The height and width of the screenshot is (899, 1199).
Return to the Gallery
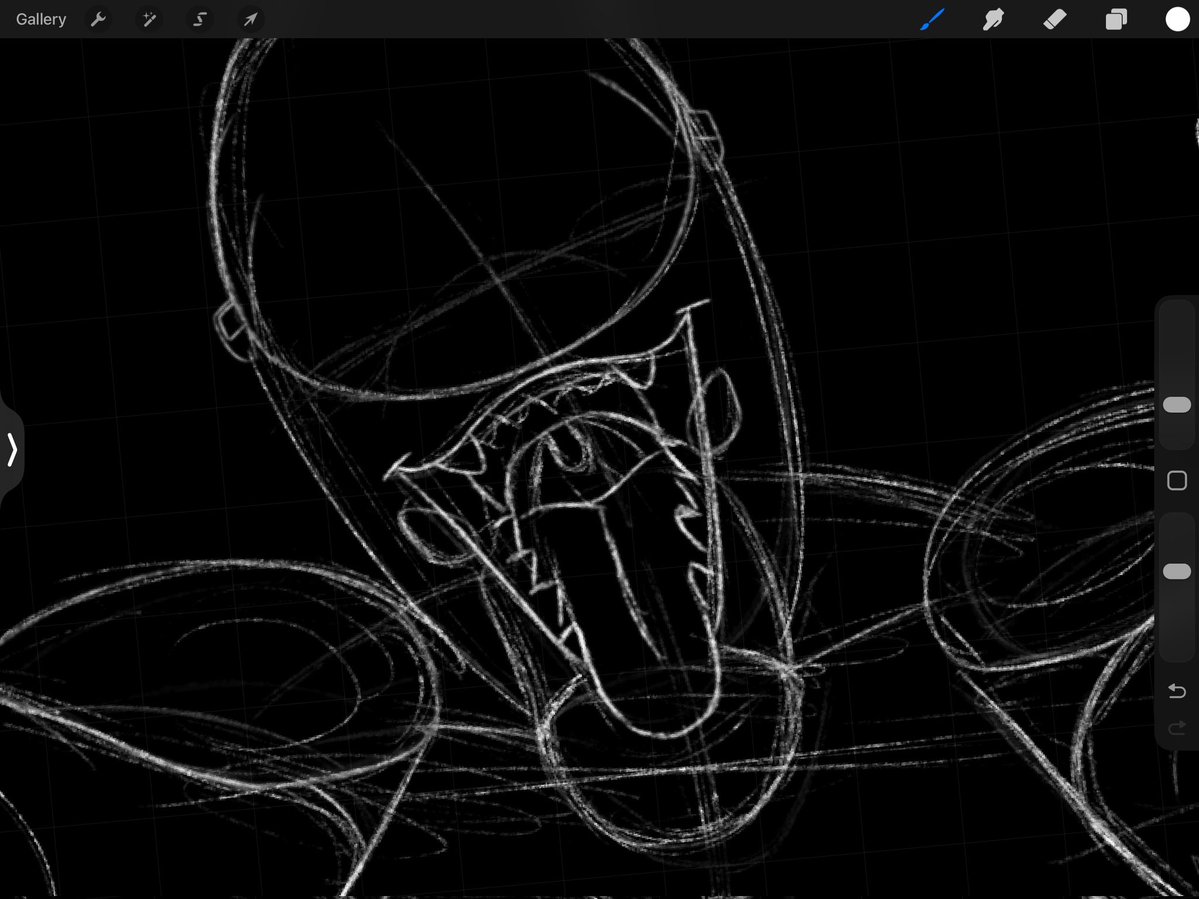point(41,19)
